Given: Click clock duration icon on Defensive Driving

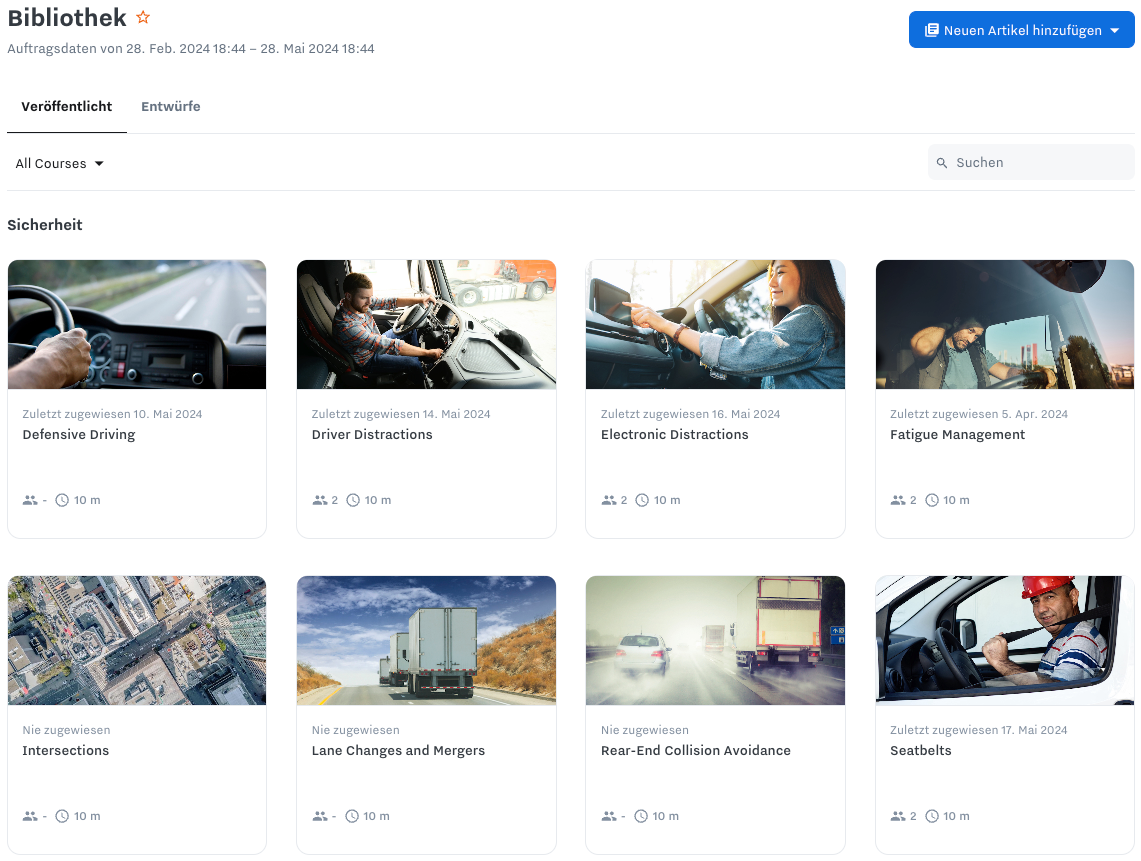Looking at the screenshot, I should (63, 500).
